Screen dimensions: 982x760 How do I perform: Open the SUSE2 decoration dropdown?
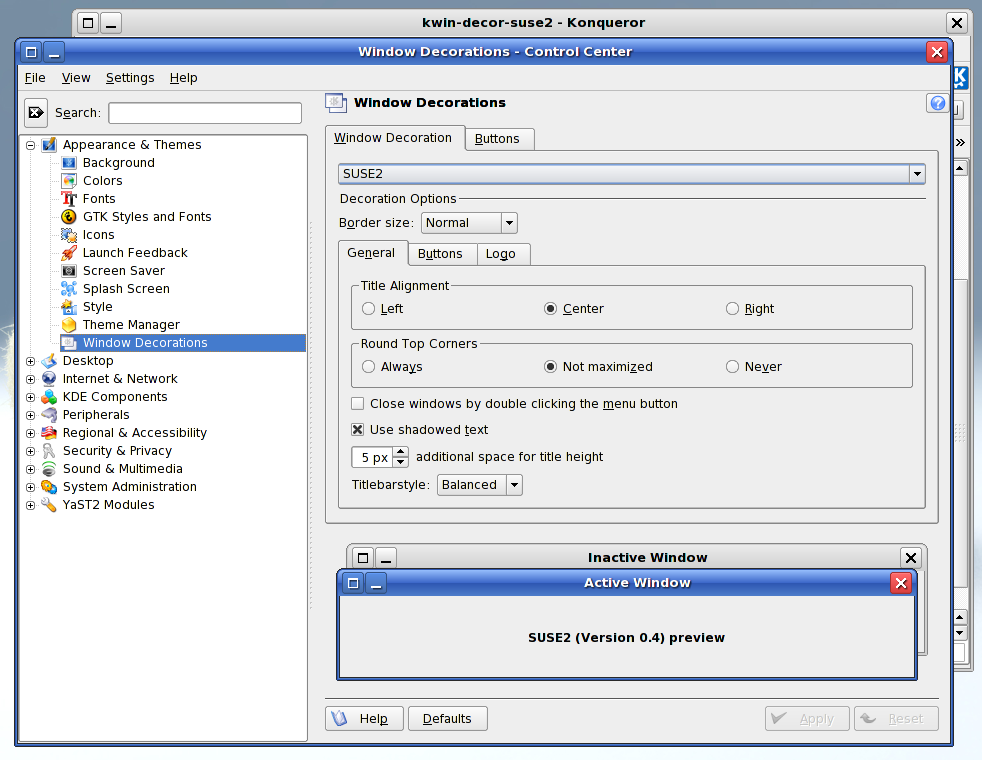[631, 174]
